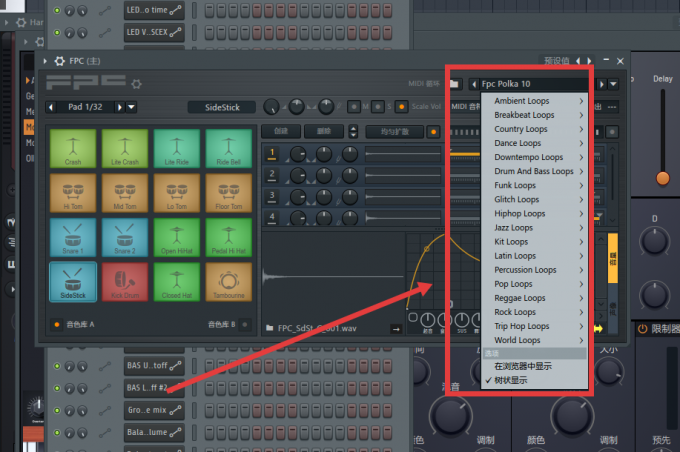Select the Floor Tom drum pad
Image resolution: width=680 pixels, height=452 pixels.
coord(229,193)
